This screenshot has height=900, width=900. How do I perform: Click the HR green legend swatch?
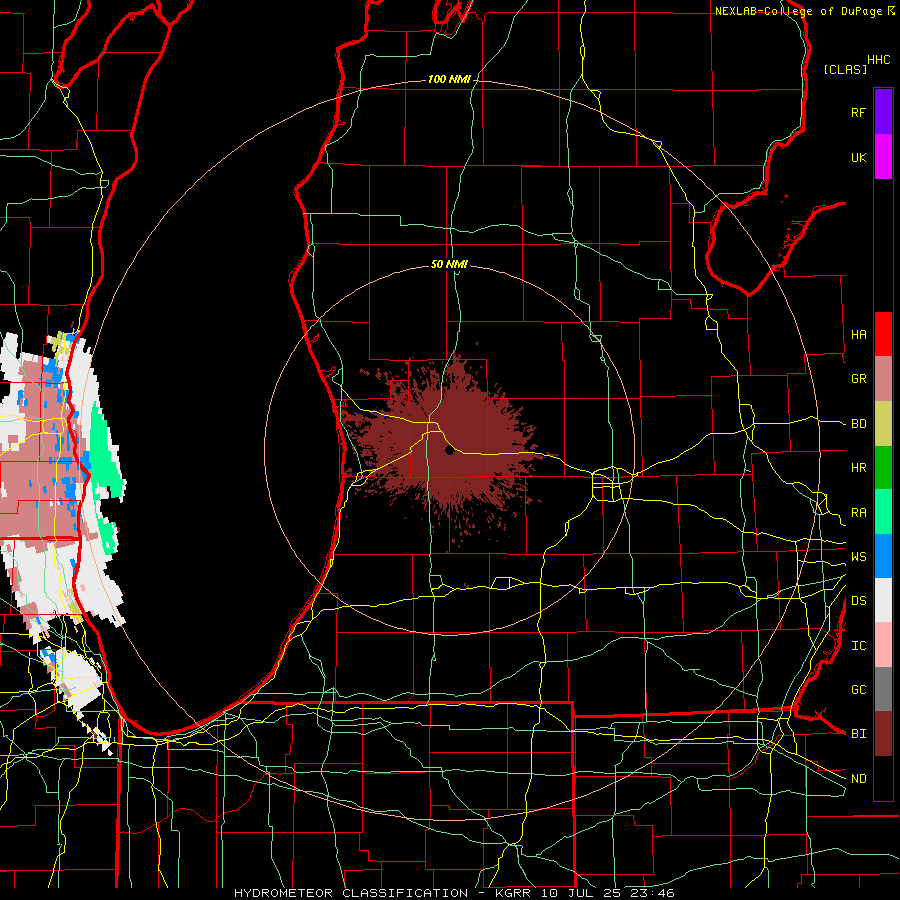point(883,467)
